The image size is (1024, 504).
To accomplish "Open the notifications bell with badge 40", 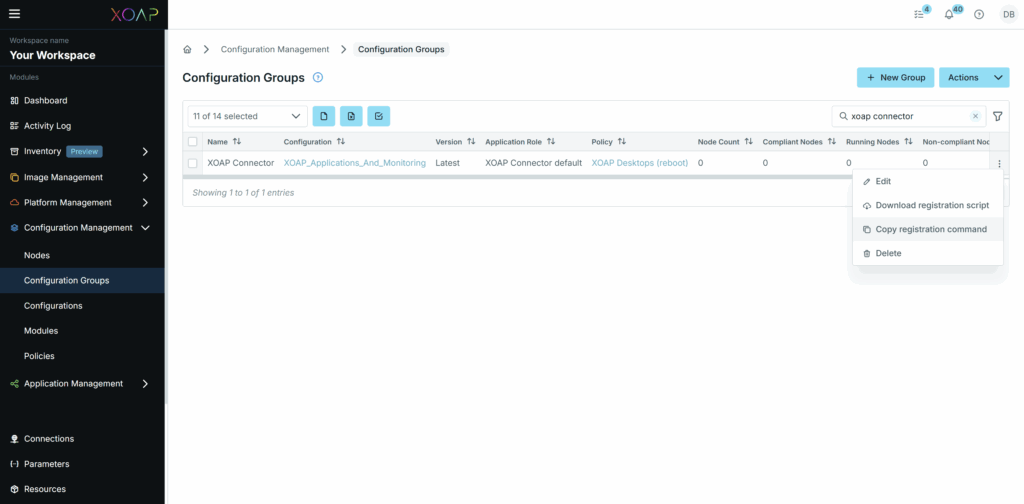I will click(949, 14).
